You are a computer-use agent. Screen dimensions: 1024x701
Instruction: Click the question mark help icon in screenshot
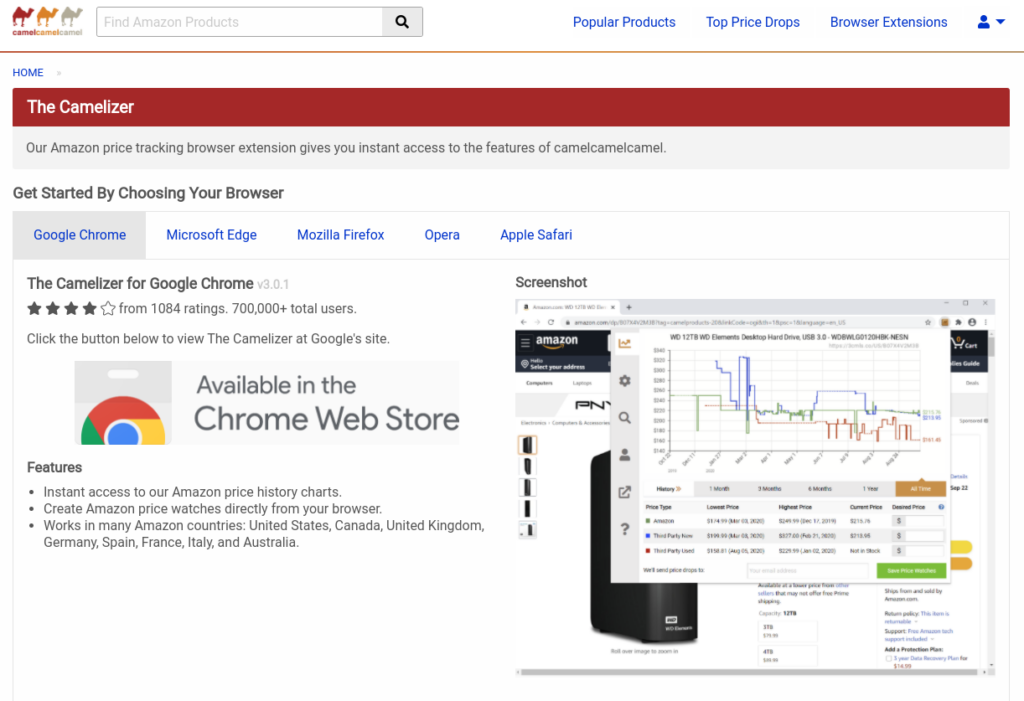coord(625,529)
